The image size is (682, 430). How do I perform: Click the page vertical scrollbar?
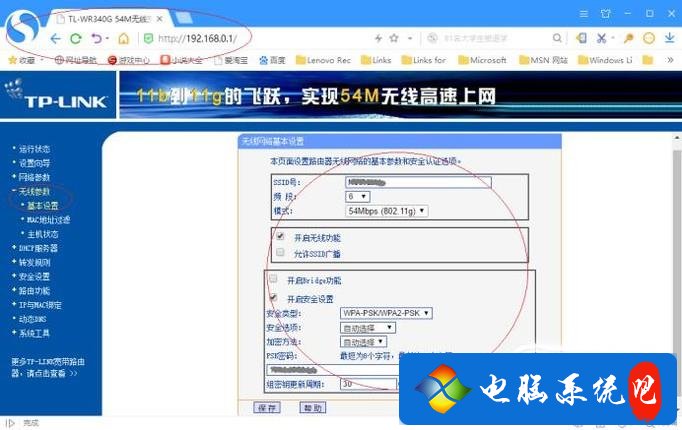tap(677, 274)
